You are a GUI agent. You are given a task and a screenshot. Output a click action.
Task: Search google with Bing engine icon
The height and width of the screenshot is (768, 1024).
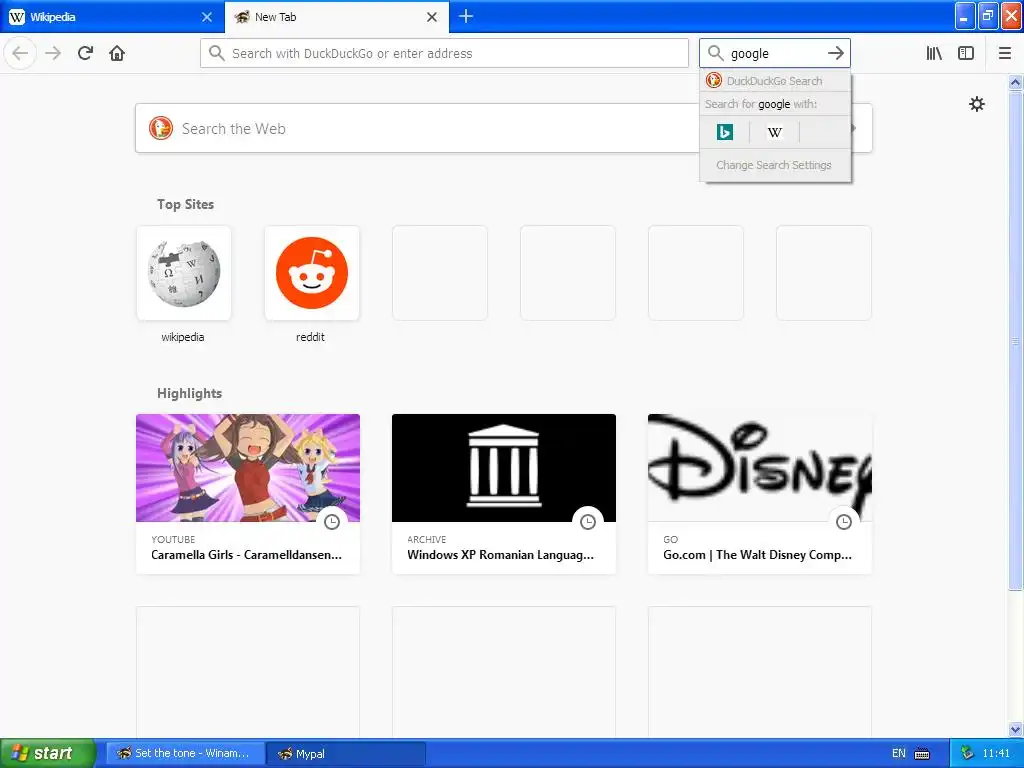click(725, 132)
